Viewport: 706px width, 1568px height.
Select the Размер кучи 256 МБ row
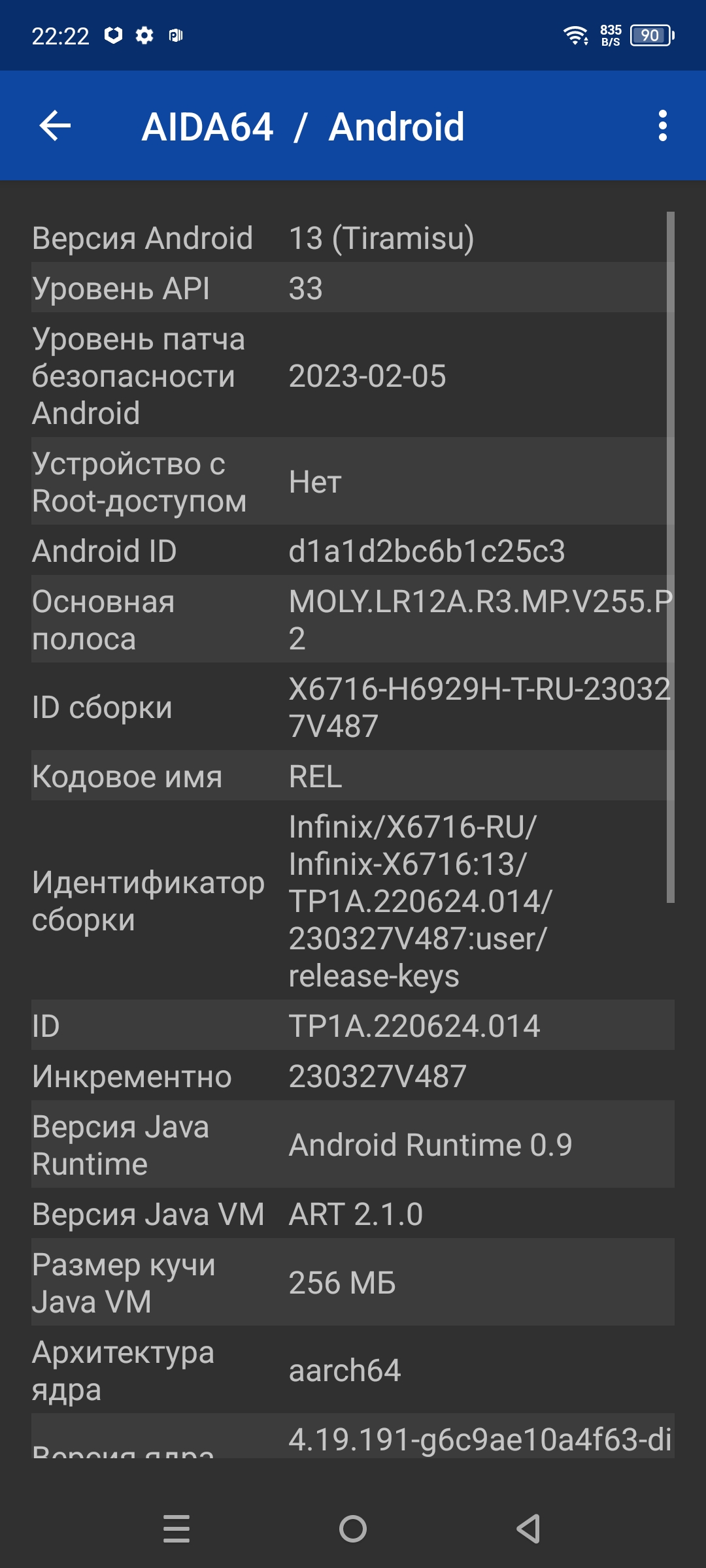(x=353, y=1282)
